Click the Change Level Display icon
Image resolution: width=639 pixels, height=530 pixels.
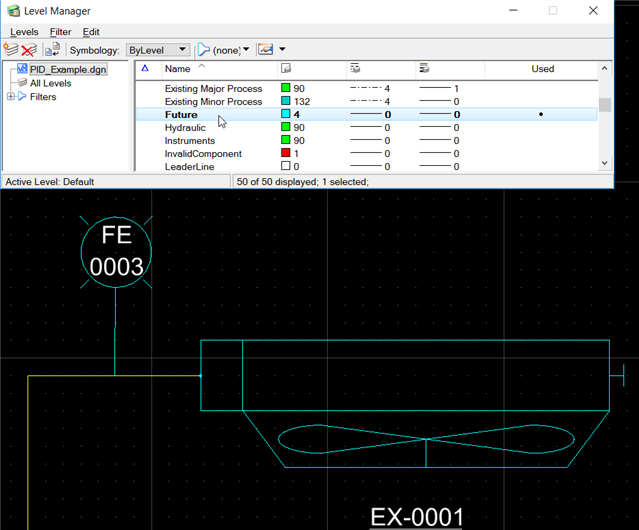click(265, 49)
